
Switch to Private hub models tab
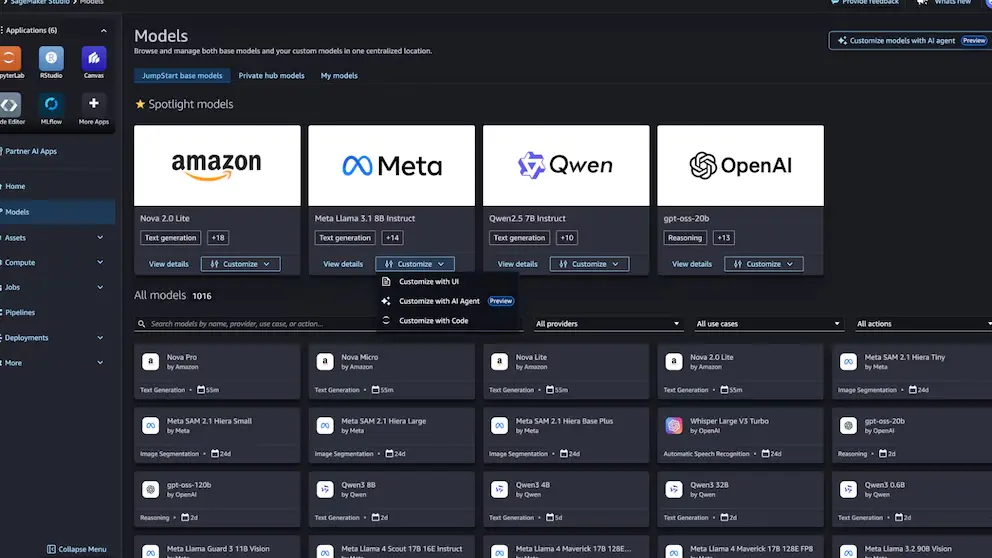tap(271, 76)
